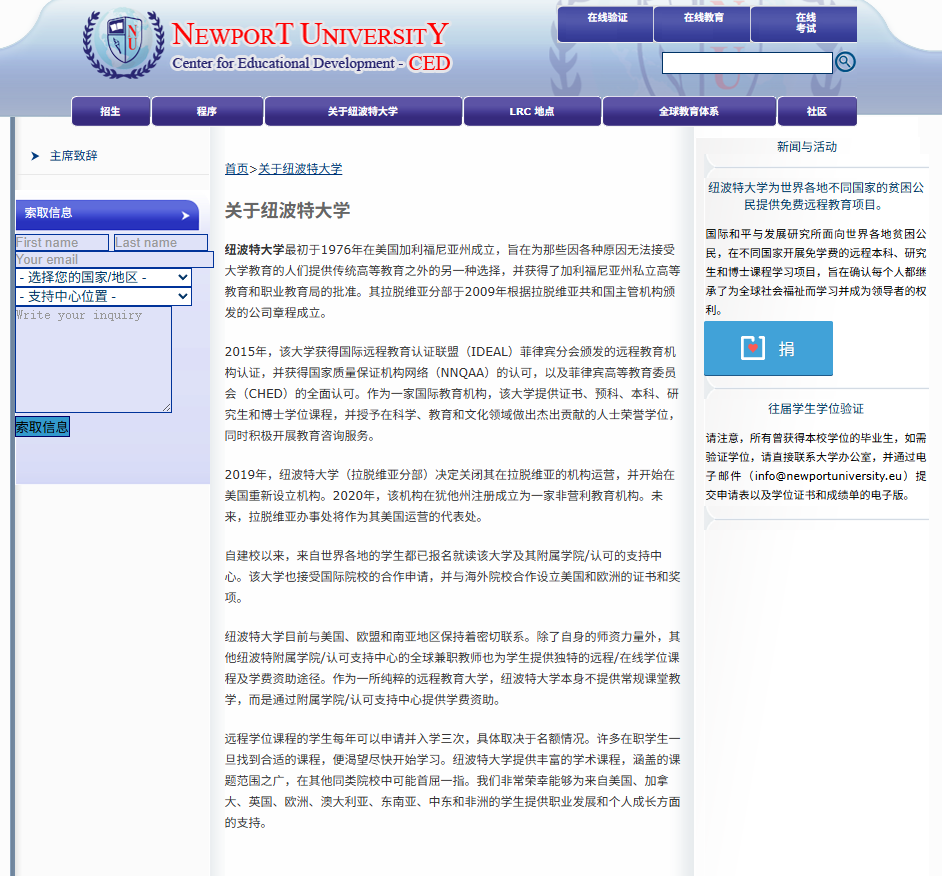942x876 pixels.
Task: Click the Newport University title text
Action: (x=310, y=34)
